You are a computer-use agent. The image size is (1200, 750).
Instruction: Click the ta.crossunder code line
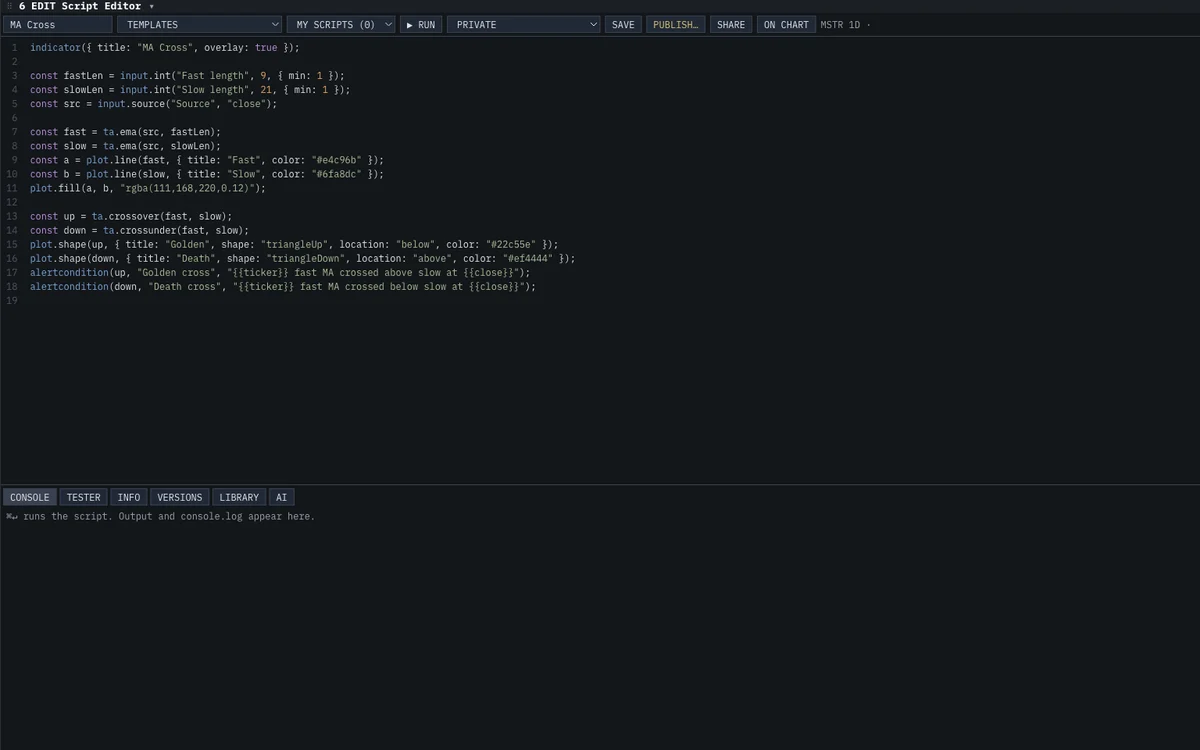(x=140, y=229)
